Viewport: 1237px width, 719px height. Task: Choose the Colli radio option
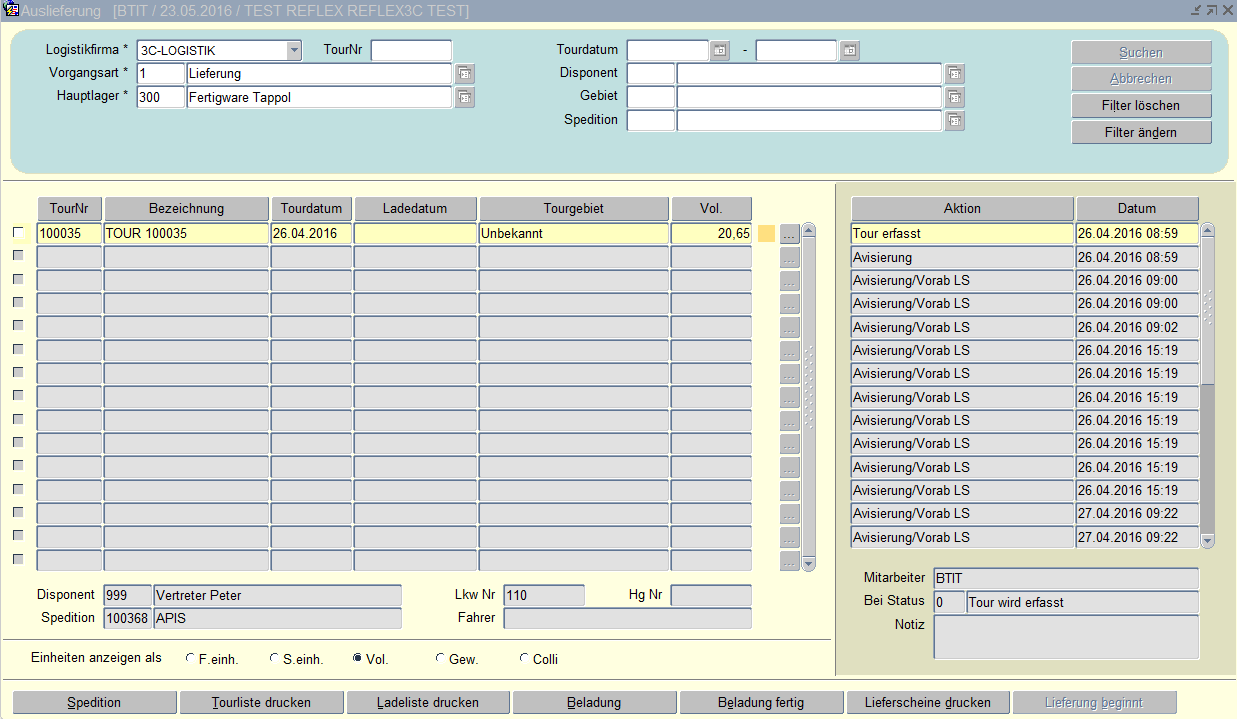tap(525, 659)
